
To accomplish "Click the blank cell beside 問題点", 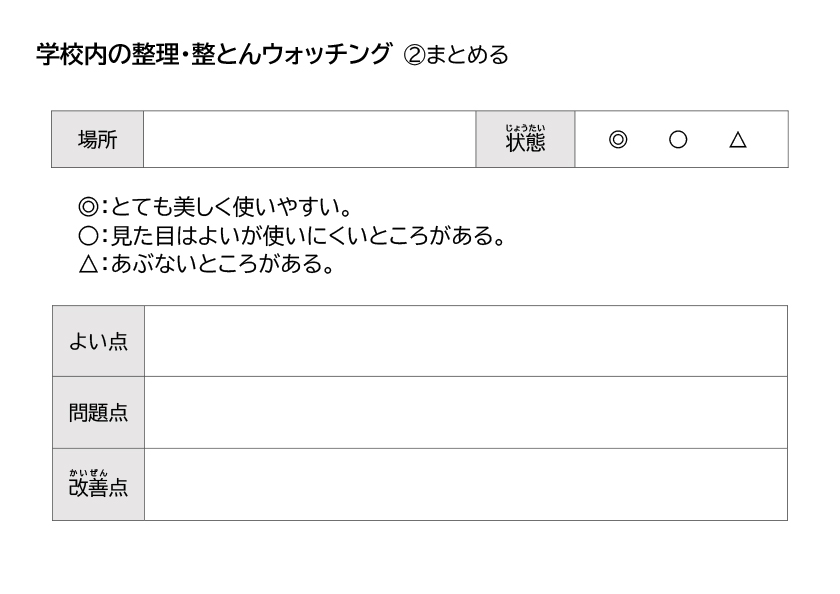I will point(466,412).
